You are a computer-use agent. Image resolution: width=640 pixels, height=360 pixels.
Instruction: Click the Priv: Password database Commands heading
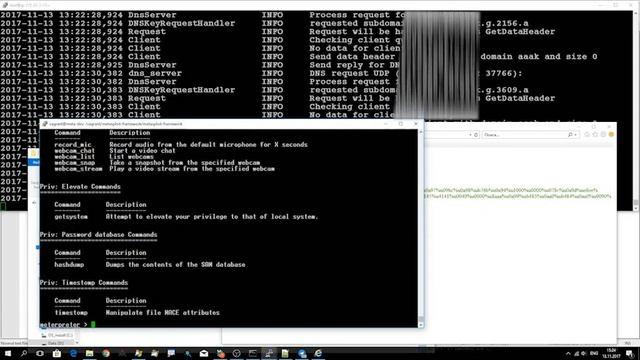coord(98,235)
